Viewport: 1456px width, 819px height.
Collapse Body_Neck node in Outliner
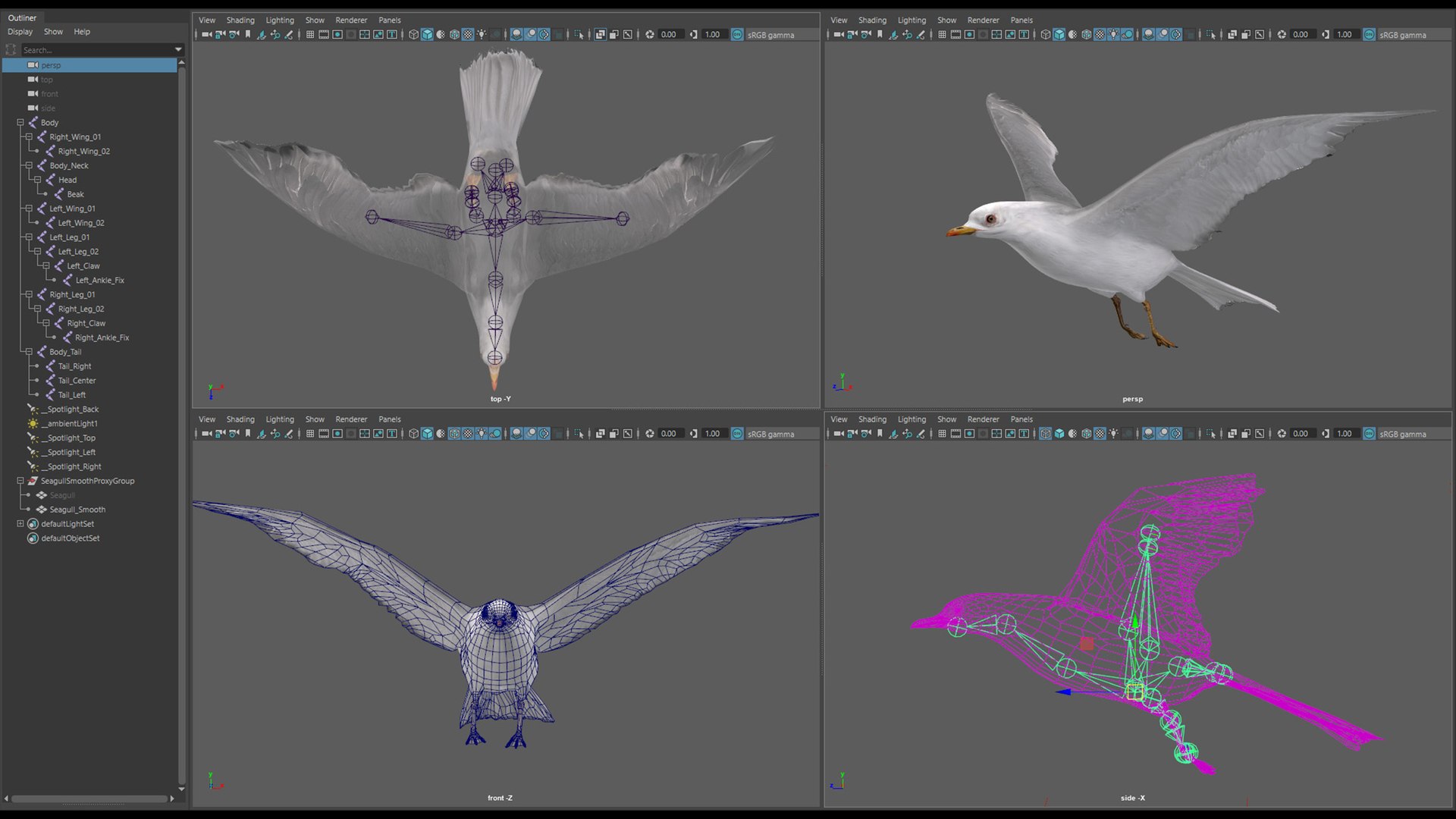(x=29, y=165)
